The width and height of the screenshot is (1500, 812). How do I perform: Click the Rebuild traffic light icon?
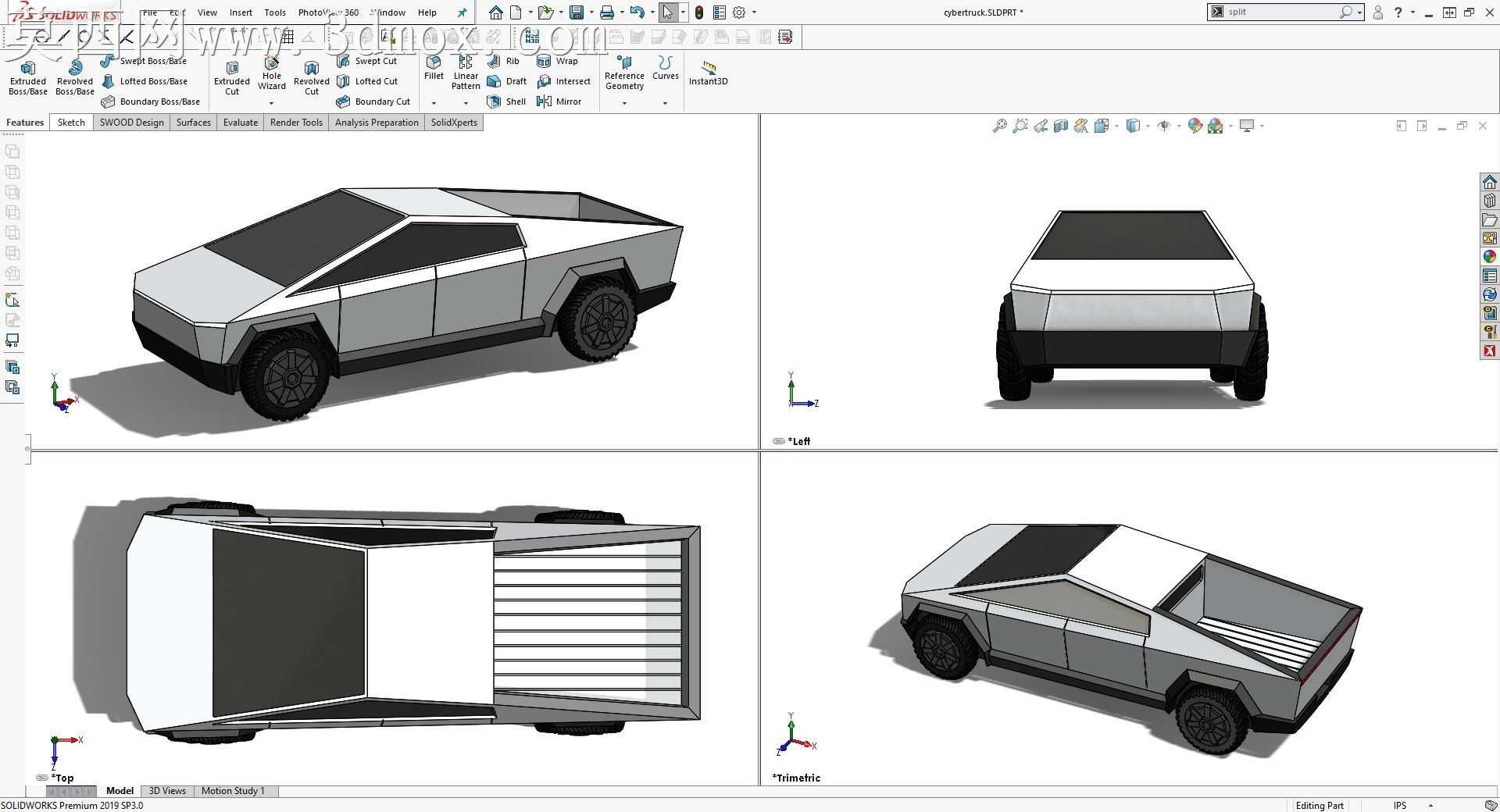pos(699,12)
